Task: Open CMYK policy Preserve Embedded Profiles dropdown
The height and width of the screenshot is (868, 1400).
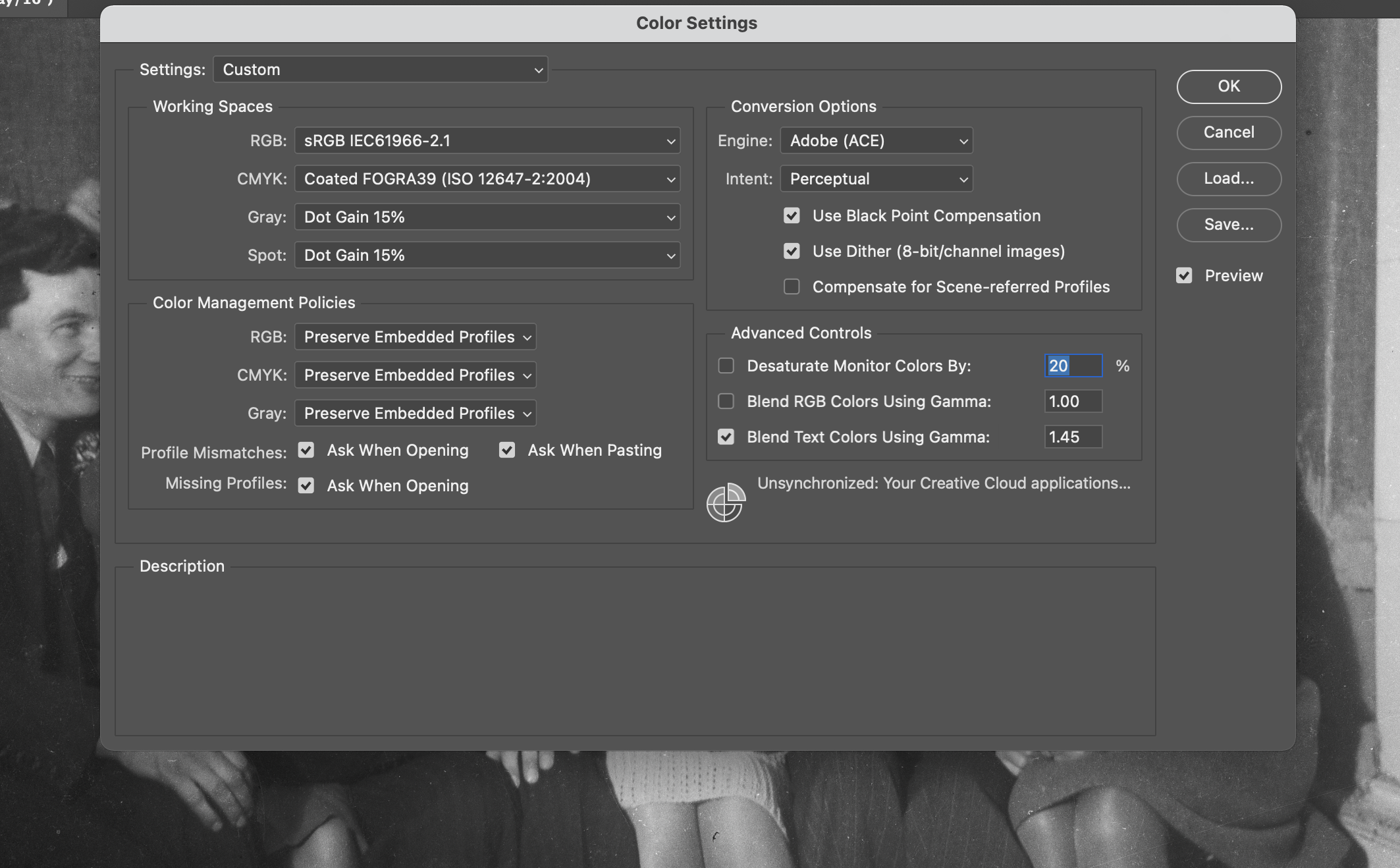Action: coord(415,375)
